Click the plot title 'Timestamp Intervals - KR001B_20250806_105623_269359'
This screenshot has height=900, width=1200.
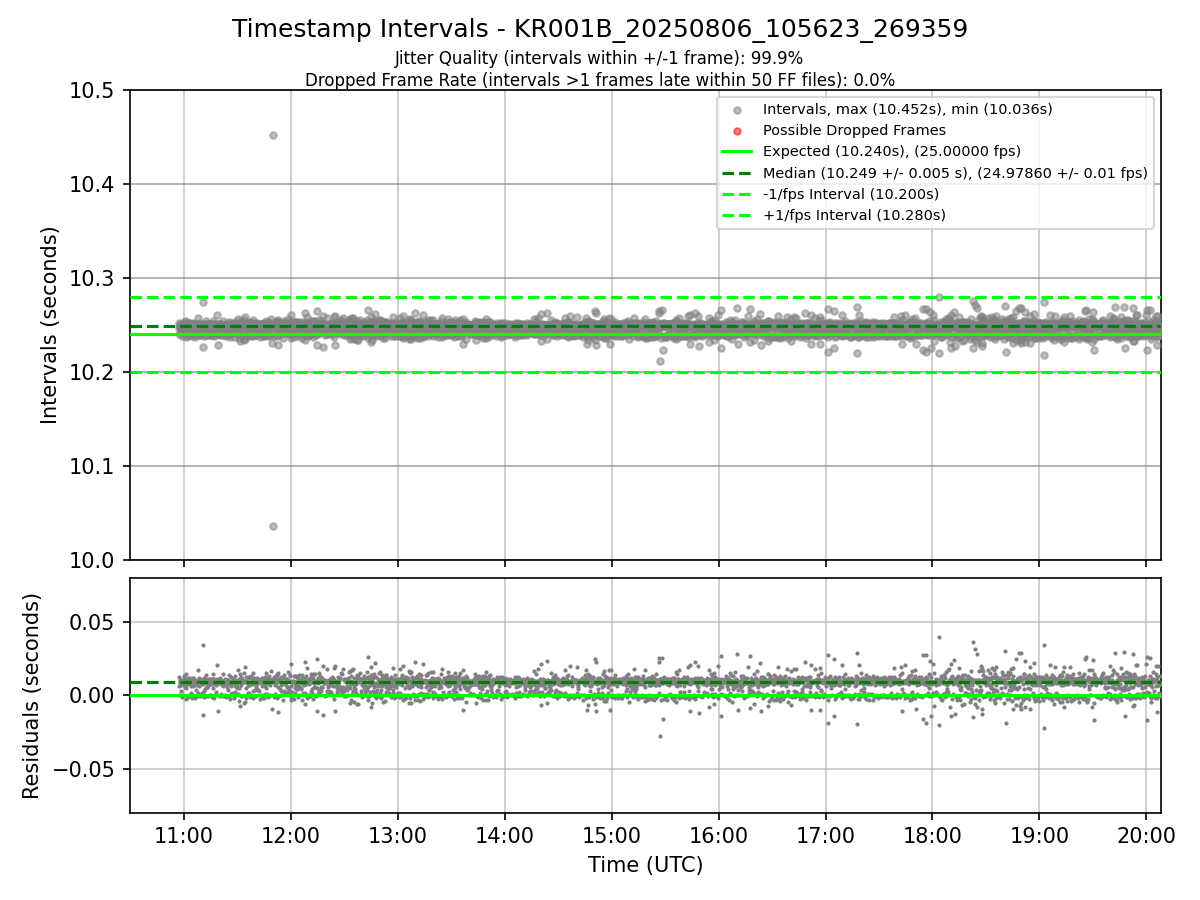(x=600, y=29)
